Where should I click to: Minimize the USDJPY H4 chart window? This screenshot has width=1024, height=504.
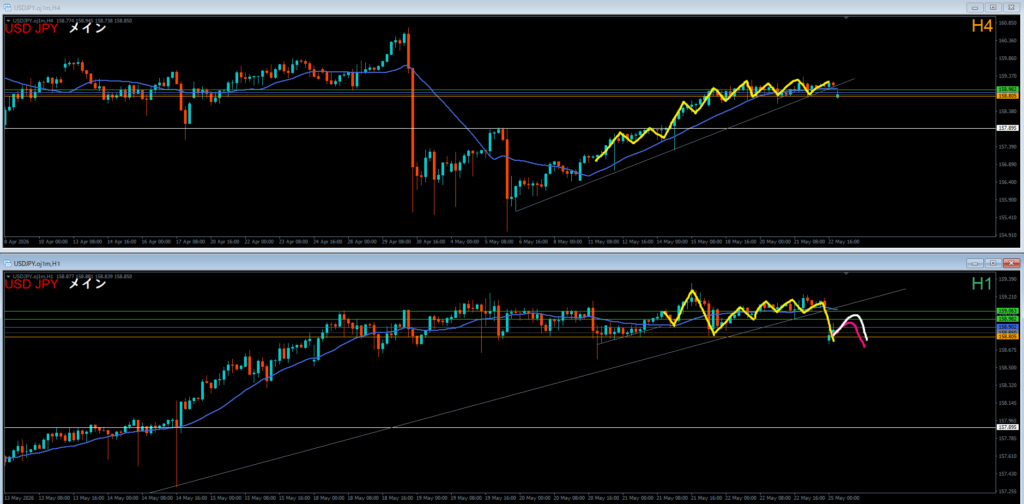click(x=974, y=7)
